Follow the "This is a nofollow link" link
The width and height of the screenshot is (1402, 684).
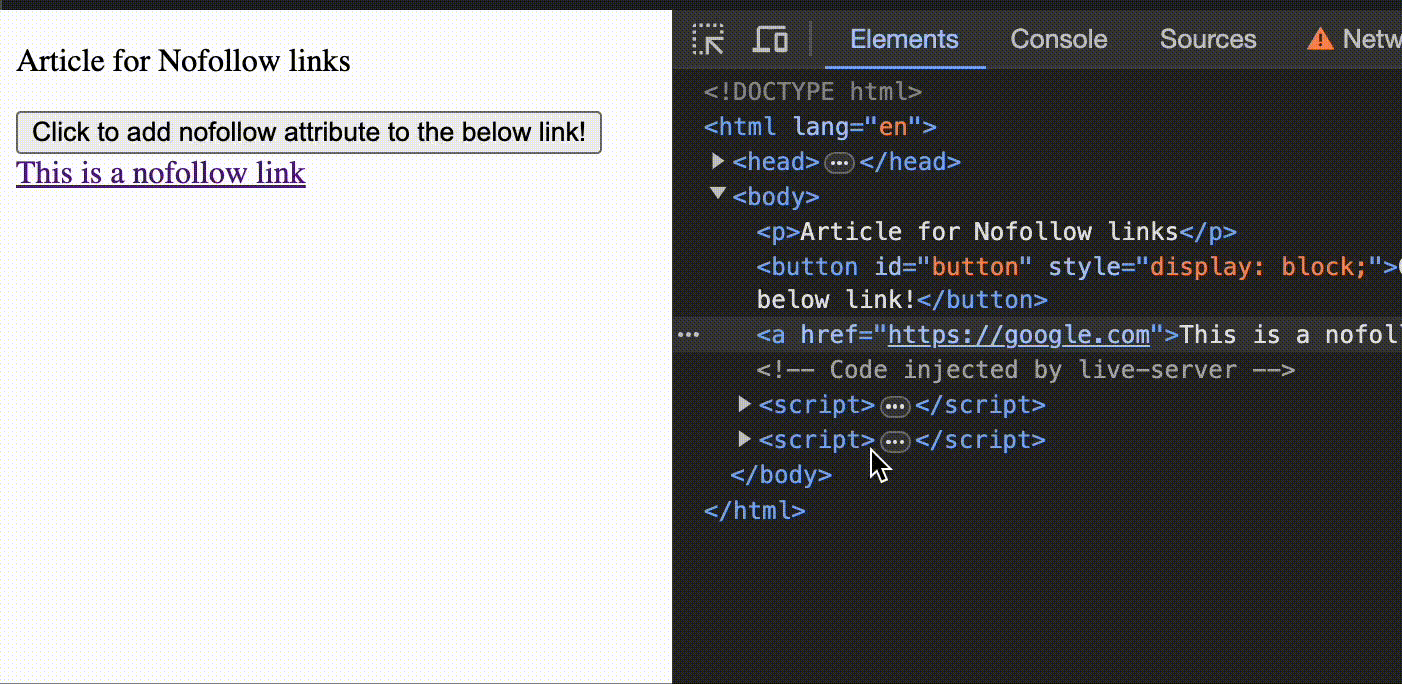click(161, 174)
